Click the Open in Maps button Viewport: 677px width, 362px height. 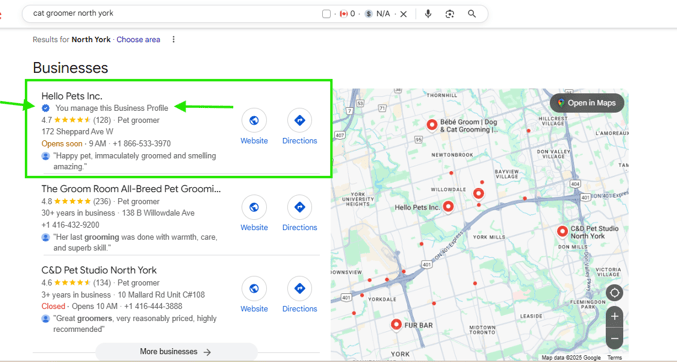(x=587, y=103)
